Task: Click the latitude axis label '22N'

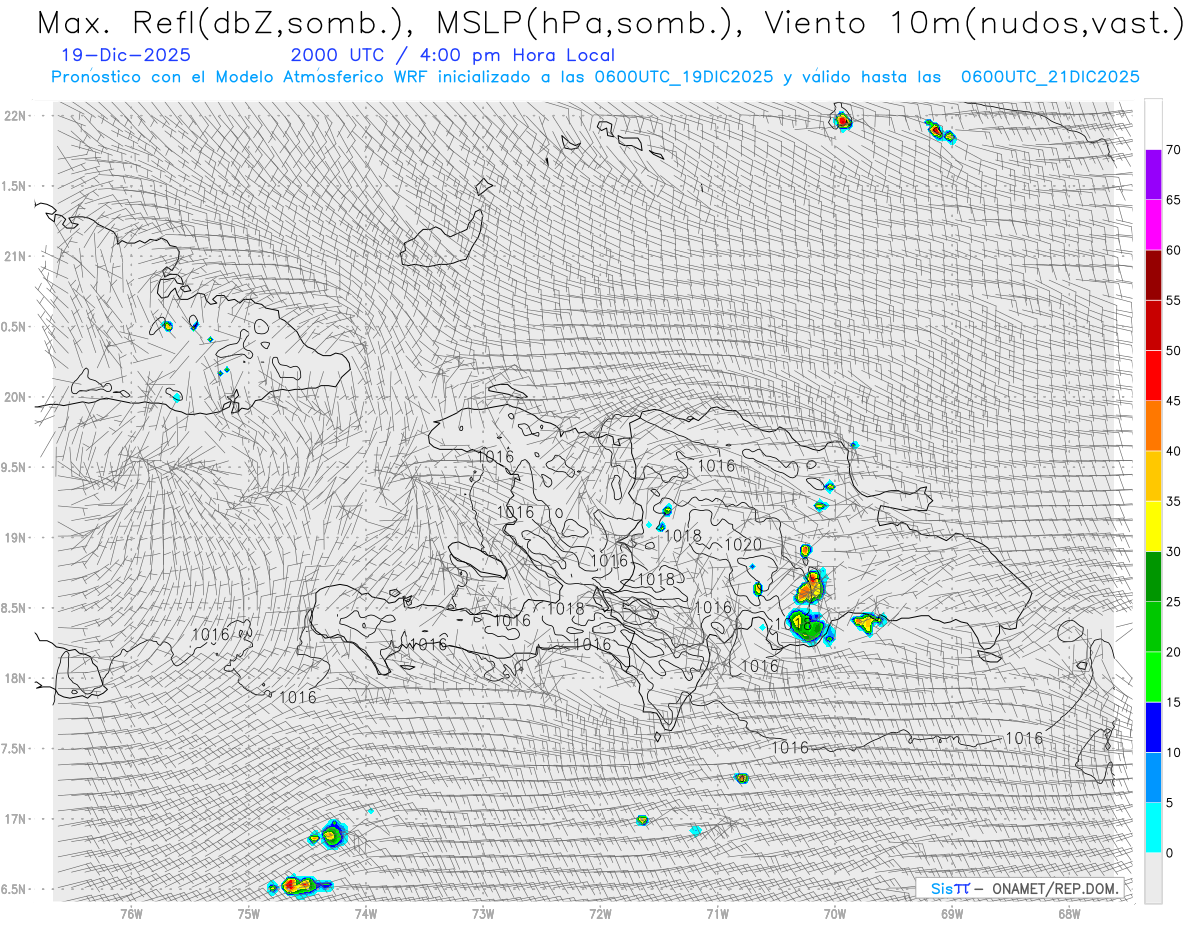Action: (x=15, y=115)
